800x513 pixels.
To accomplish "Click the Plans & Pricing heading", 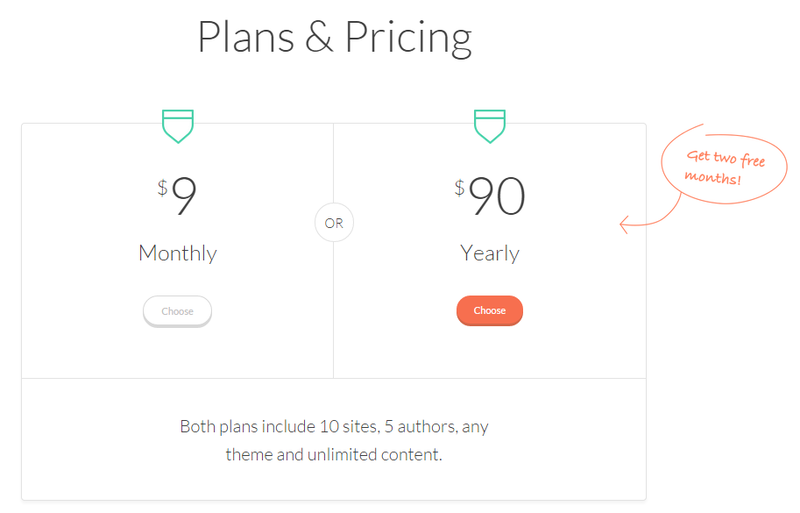I will (x=335, y=38).
